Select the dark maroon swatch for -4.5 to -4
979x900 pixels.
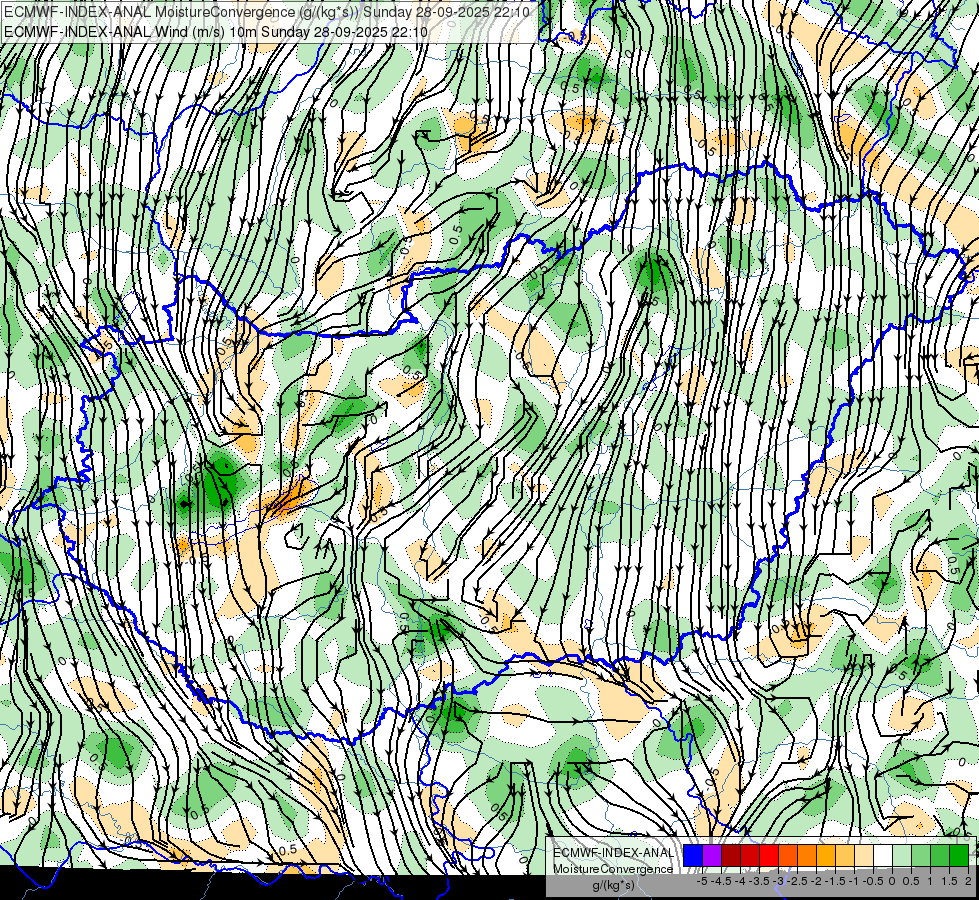pyautogui.click(x=731, y=856)
